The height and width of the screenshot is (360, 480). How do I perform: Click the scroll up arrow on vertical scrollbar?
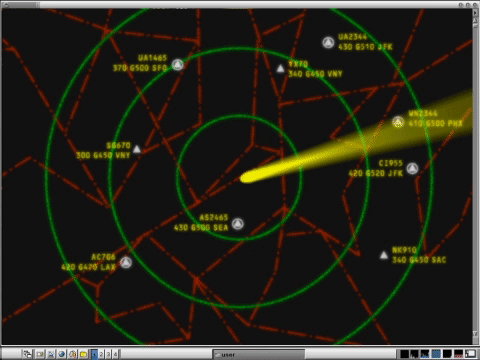pos(475,21)
